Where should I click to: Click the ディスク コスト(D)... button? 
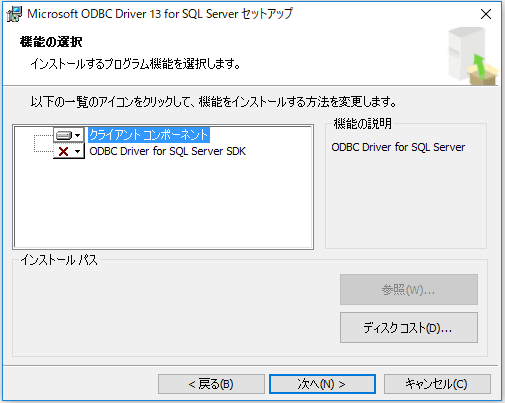pos(409,328)
